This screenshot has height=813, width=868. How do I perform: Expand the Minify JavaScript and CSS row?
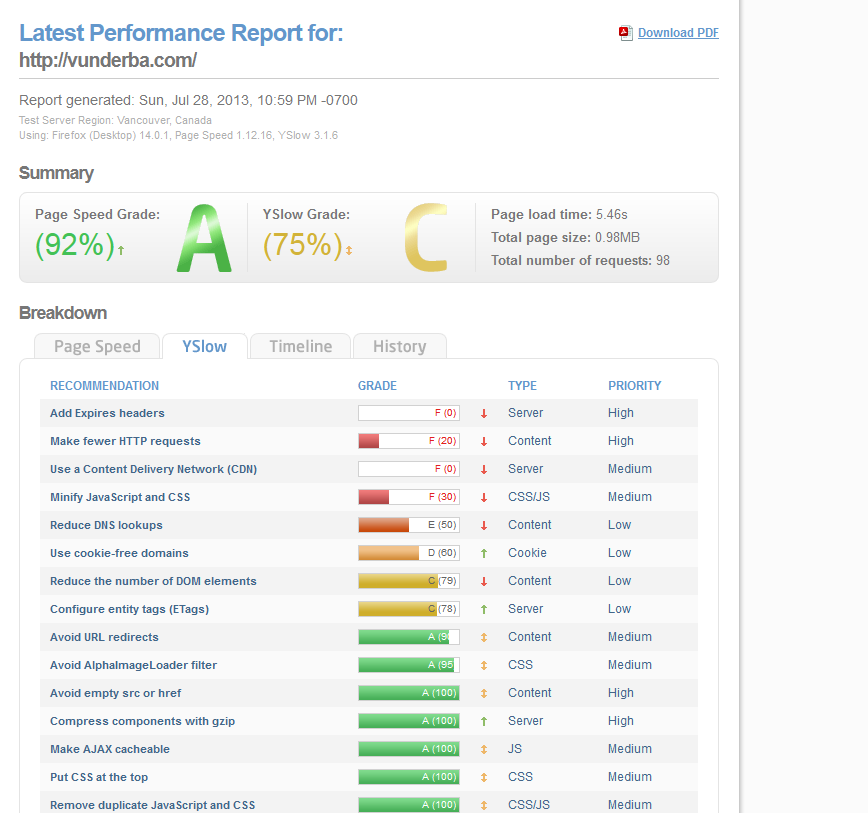point(120,497)
